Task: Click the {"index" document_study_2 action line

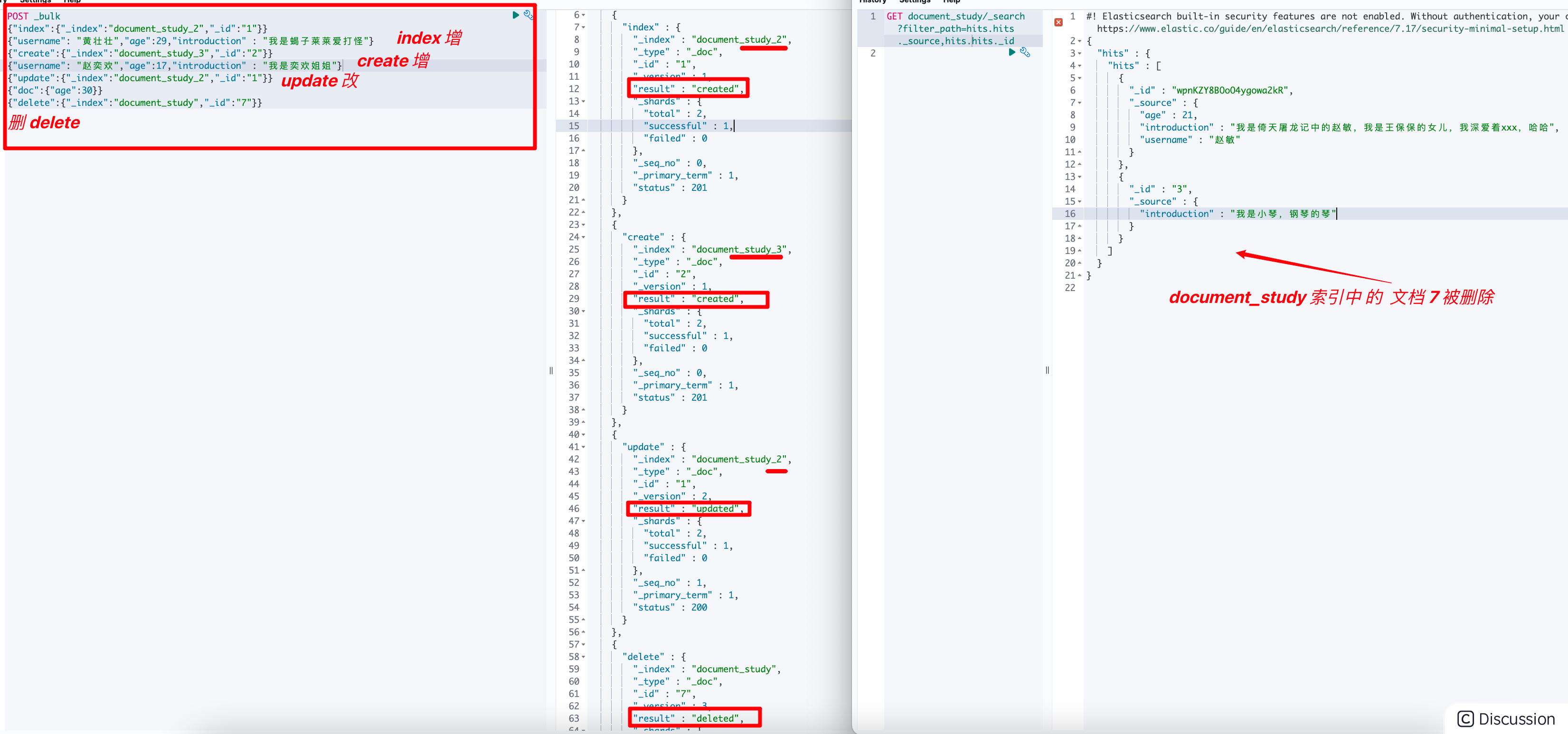Action: [138, 28]
